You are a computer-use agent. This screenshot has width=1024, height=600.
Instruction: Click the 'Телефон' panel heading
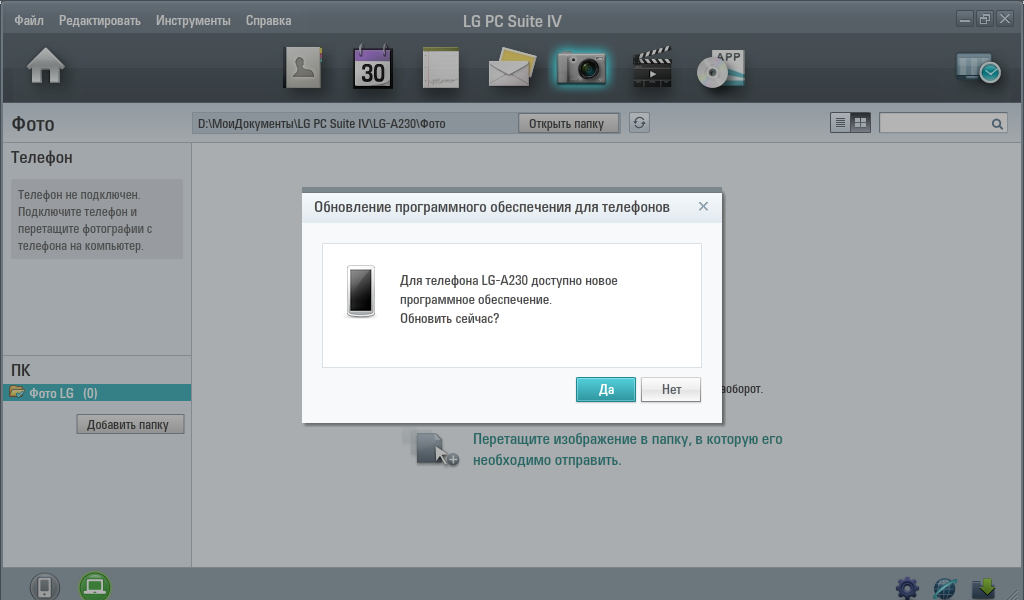click(x=42, y=158)
